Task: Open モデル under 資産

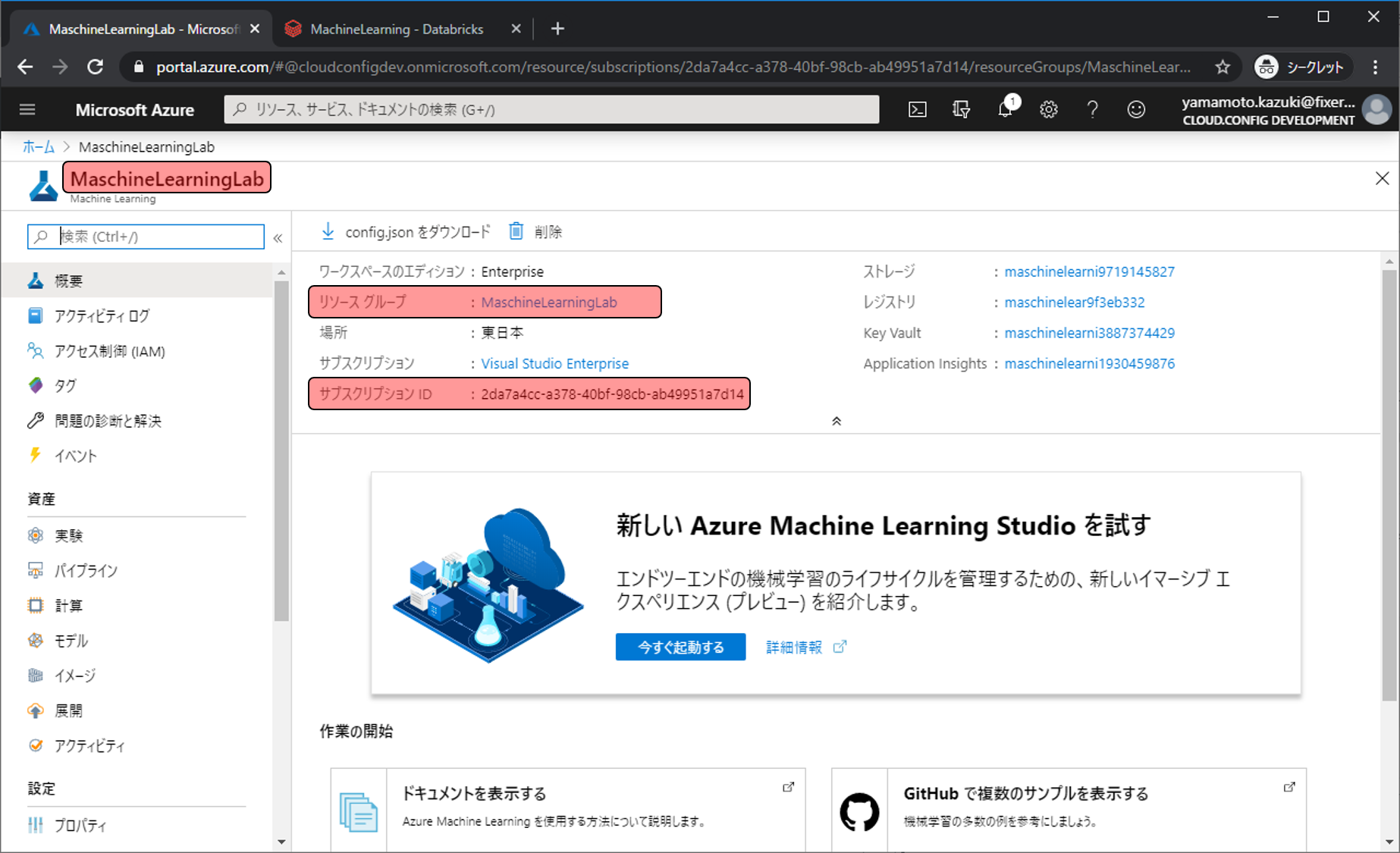Action: coord(137,641)
